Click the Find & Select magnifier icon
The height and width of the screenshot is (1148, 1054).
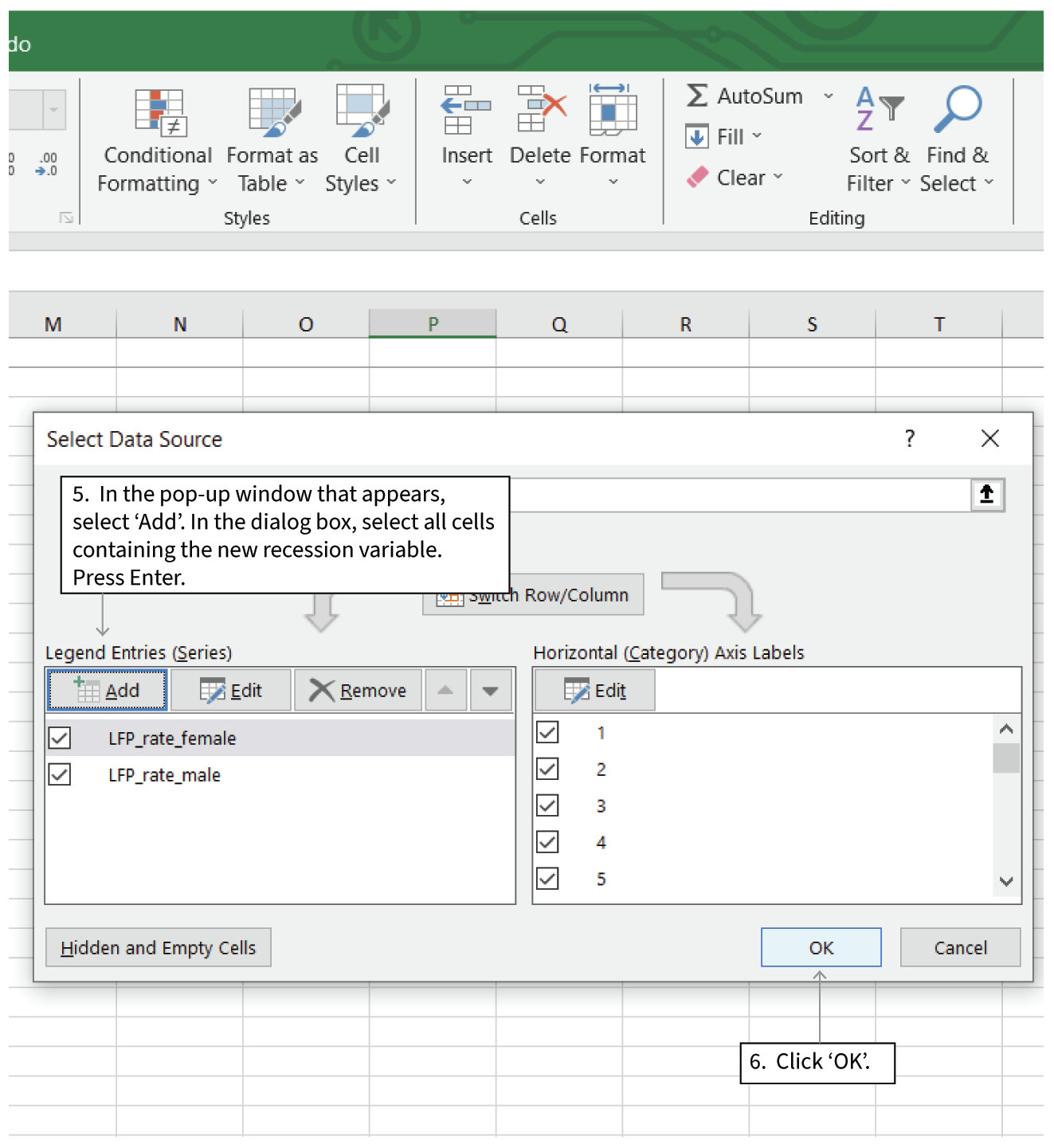coord(957,109)
